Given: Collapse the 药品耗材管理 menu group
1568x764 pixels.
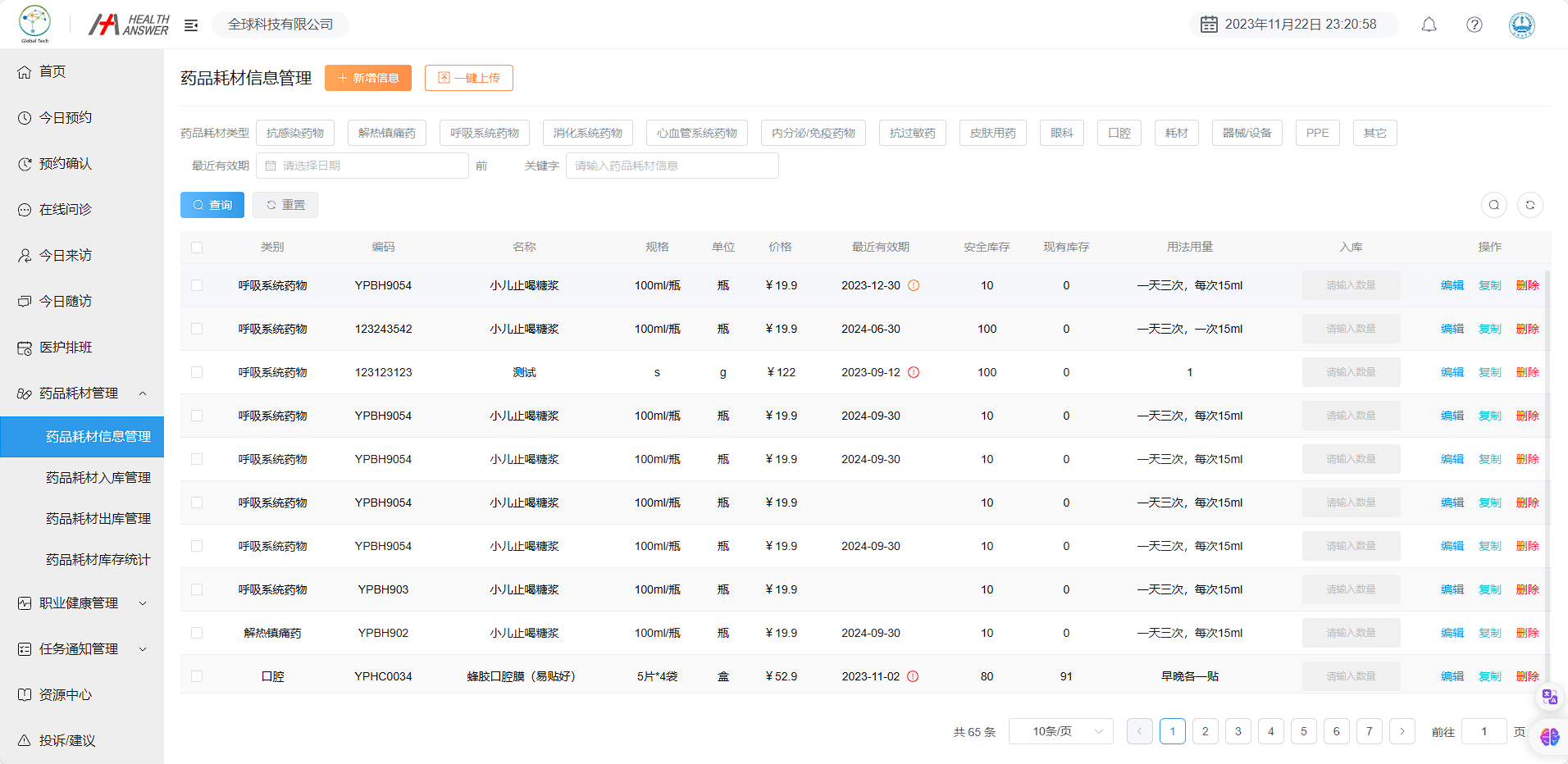Looking at the screenshot, I should tap(82, 393).
